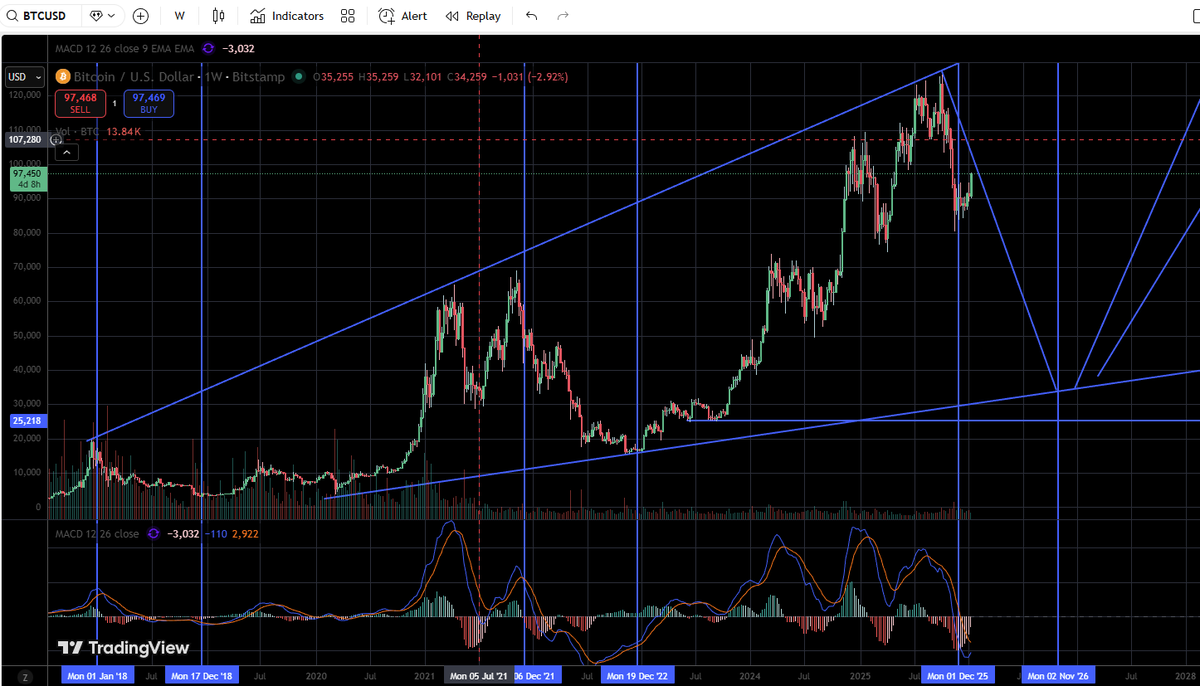This screenshot has height=686, width=1200.
Task: Click the Mon 02 Nov '26 date marker
Action: click(1058, 677)
